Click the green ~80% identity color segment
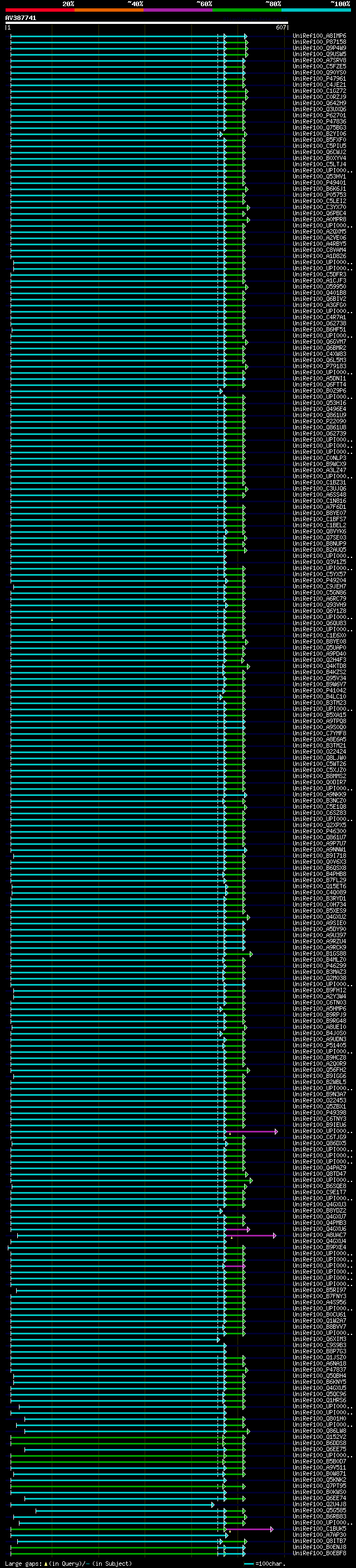Screen dimensions: 356x1568 coord(246,10)
